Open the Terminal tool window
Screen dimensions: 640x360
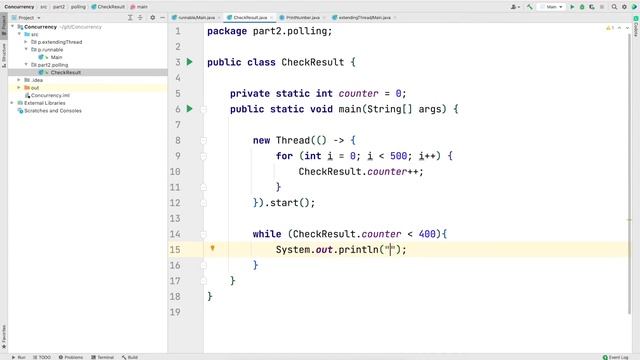pos(102,357)
